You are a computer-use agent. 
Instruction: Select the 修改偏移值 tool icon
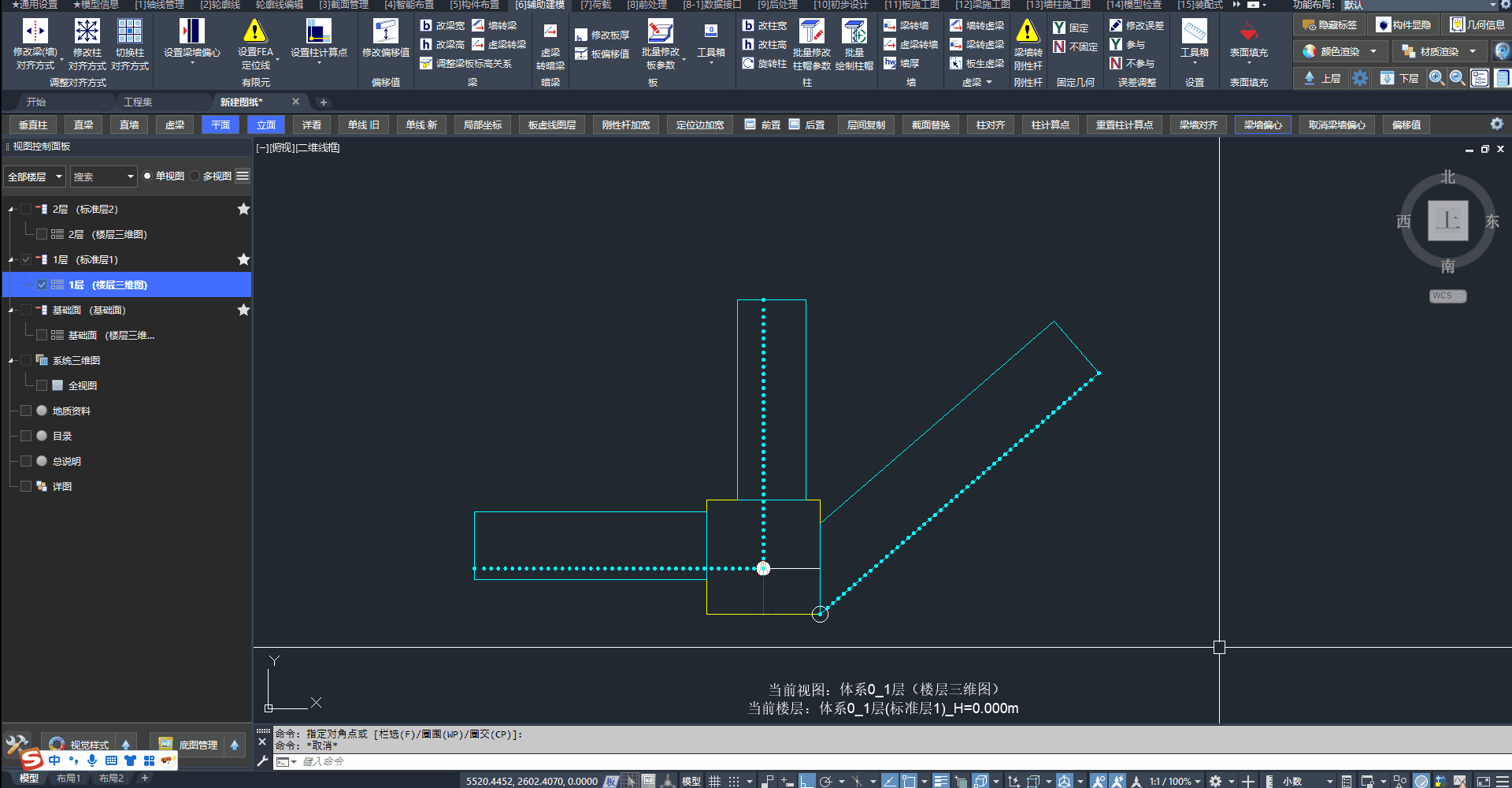click(x=385, y=32)
